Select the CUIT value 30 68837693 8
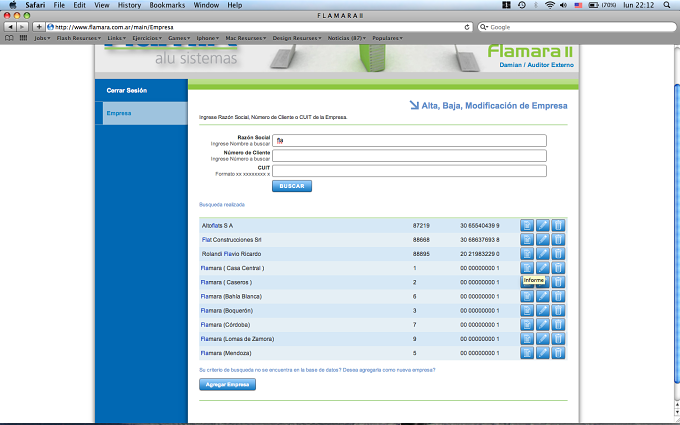The height and width of the screenshot is (425, 680). click(480, 240)
